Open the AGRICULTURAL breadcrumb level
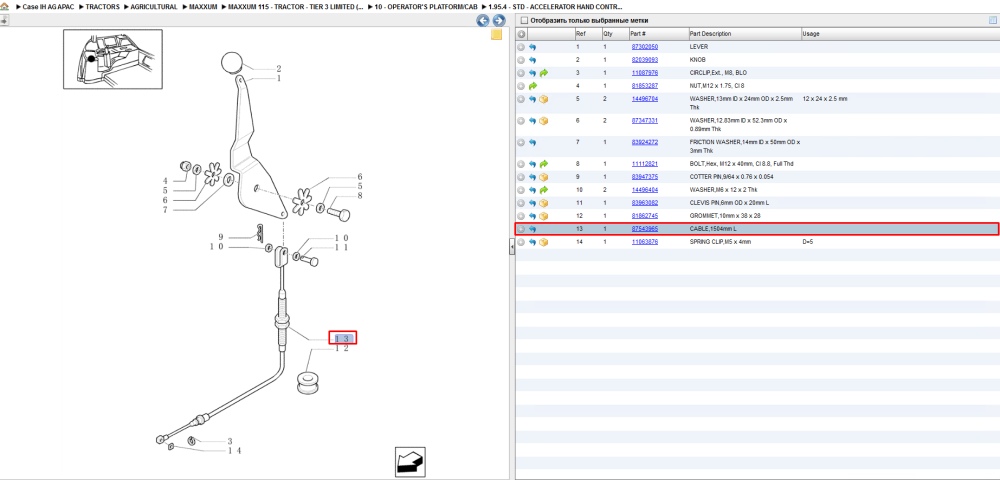 [154, 7]
